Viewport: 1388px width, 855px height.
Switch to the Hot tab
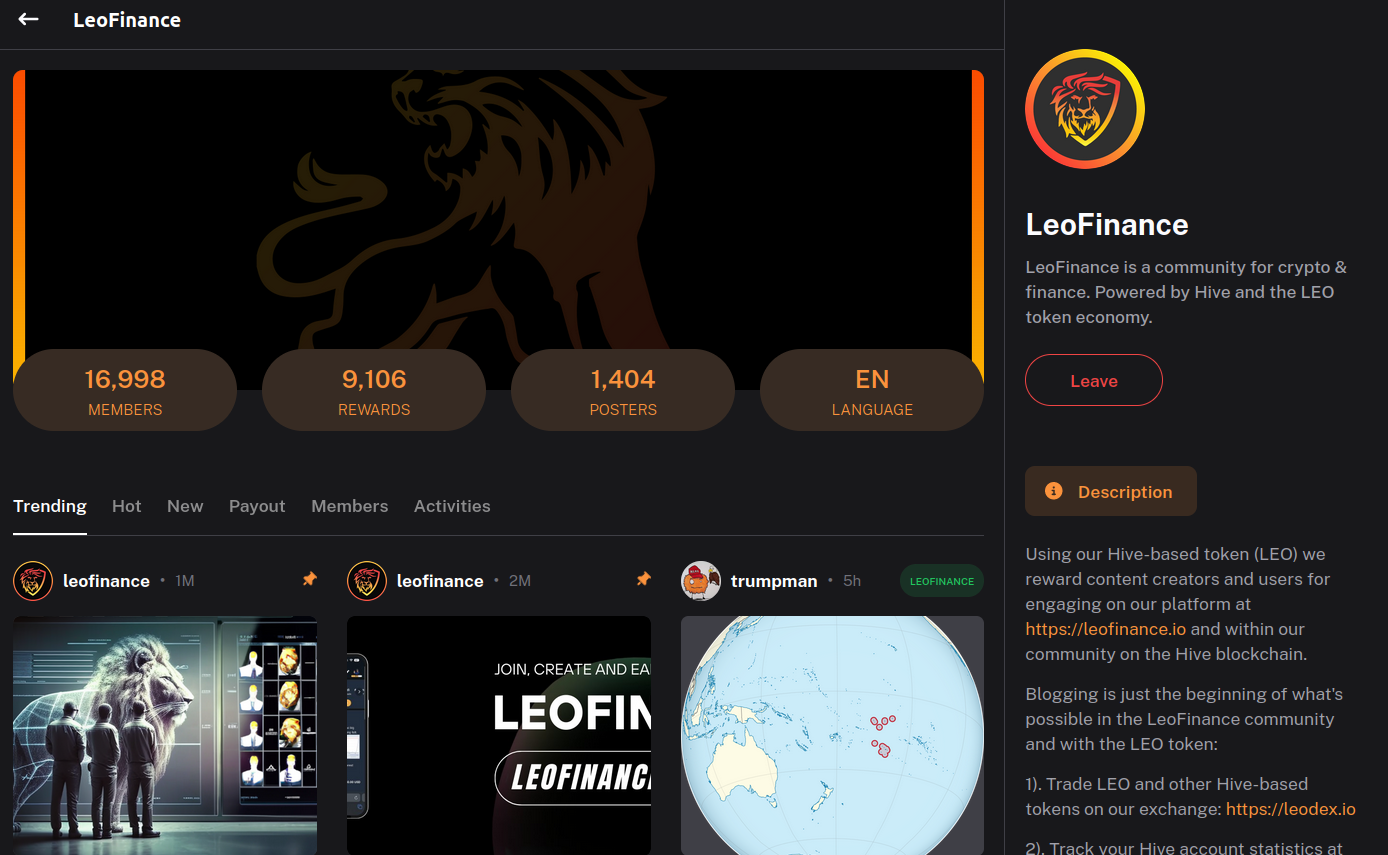coord(126,506)
